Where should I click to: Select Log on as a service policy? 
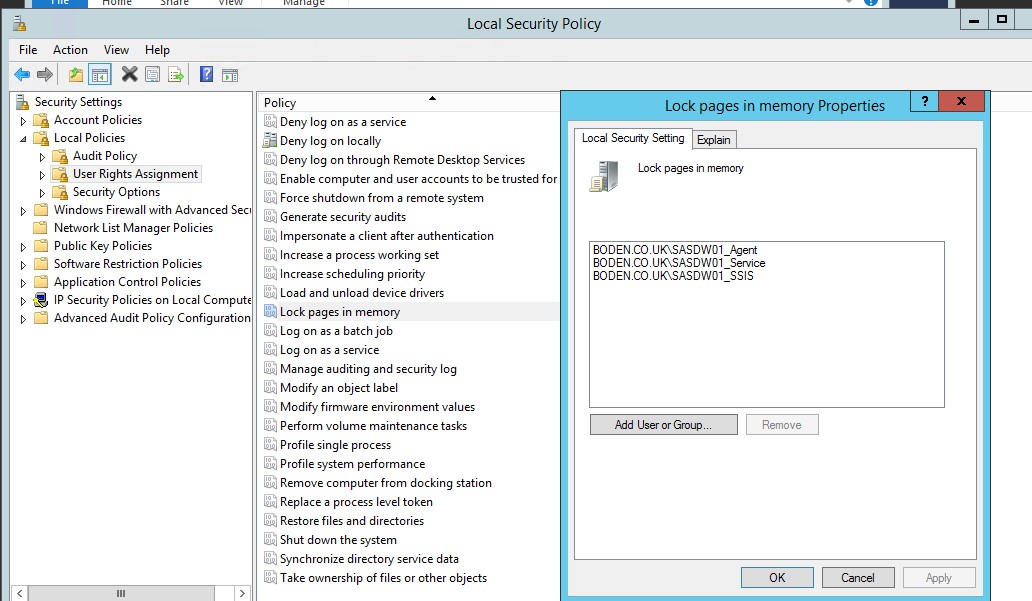click(x=329, y=350)
